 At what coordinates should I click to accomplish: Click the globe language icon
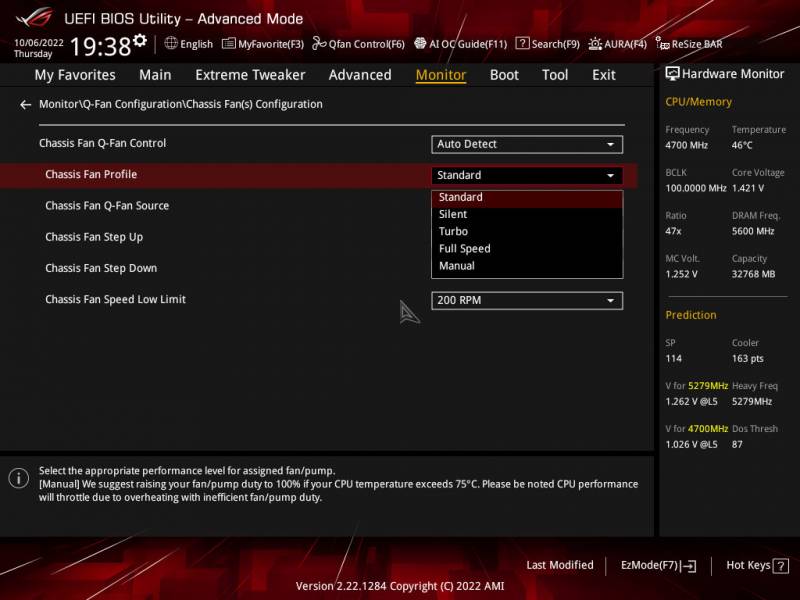(171, 43)
